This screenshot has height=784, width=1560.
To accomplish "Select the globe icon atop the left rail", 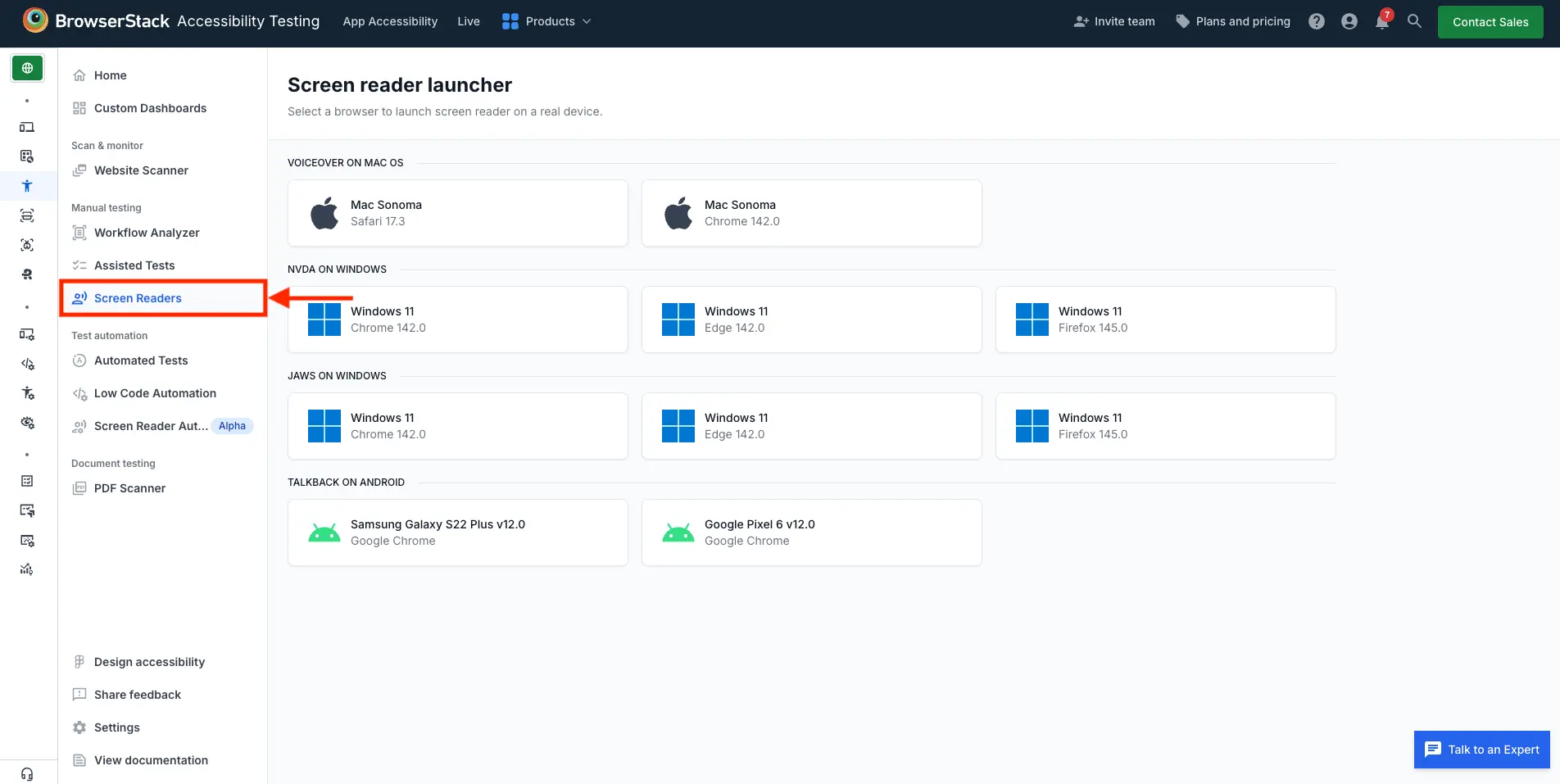I will tap(27, 68).
